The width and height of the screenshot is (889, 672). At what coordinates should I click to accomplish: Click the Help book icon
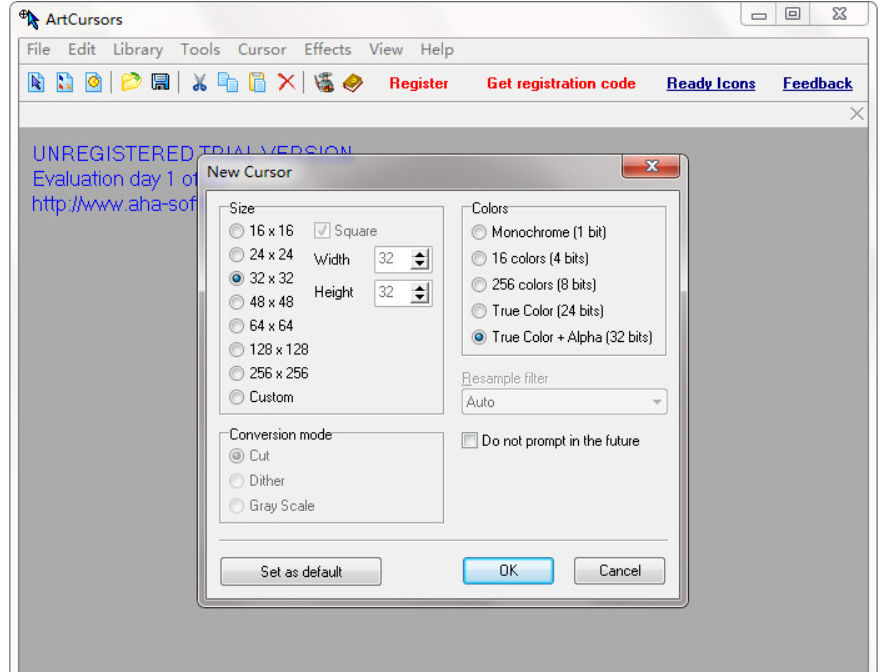[x=352, y=83]
